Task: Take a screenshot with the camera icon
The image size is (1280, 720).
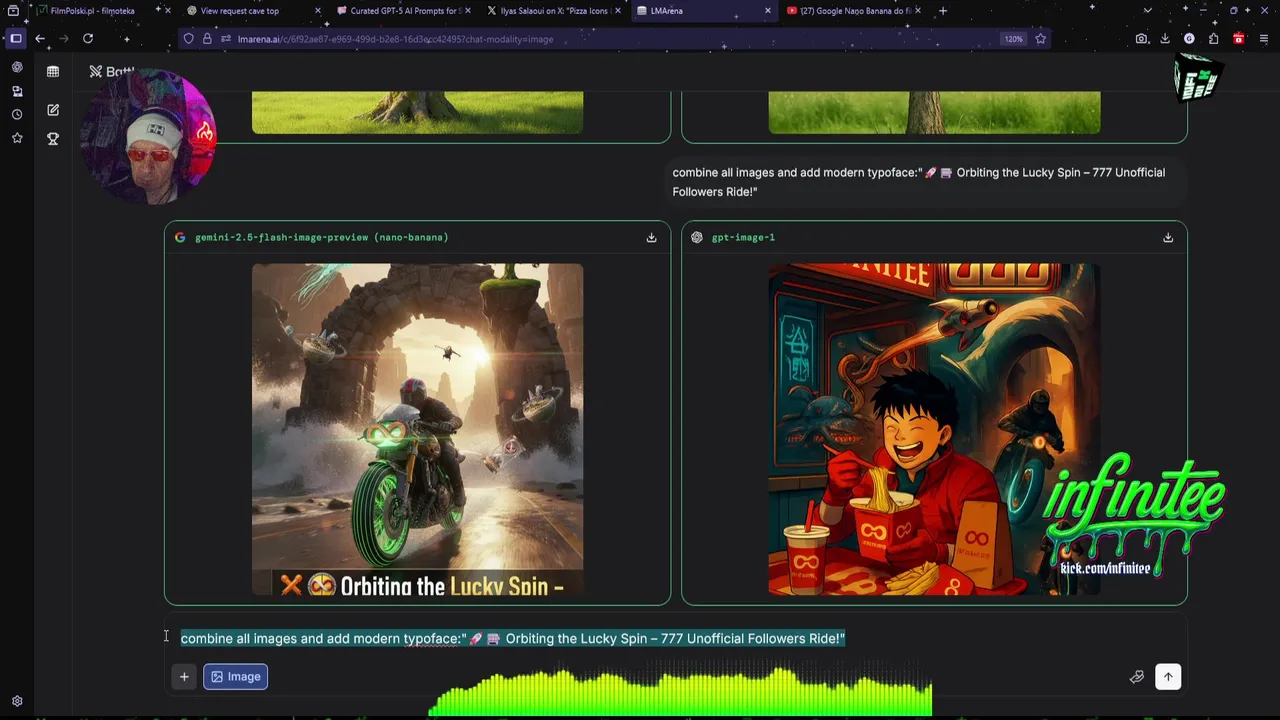Action: coord(1142,39)
